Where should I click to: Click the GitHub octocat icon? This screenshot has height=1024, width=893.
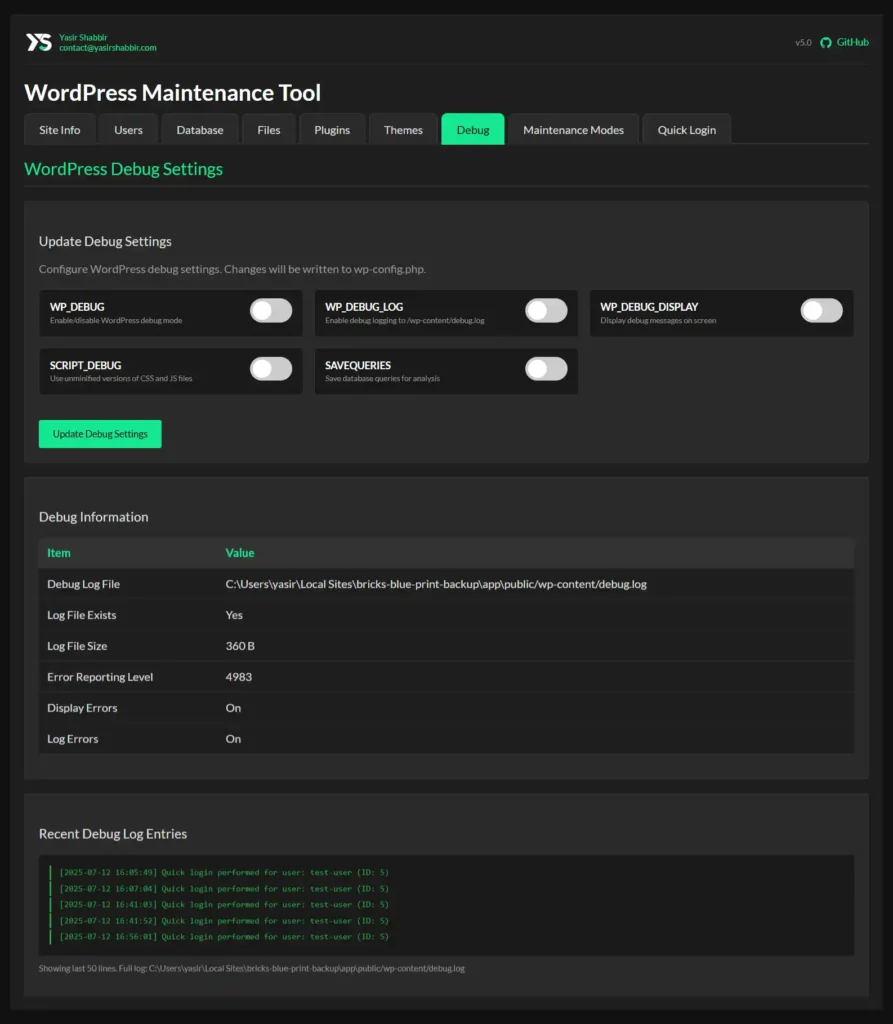(x=826, y=42)
